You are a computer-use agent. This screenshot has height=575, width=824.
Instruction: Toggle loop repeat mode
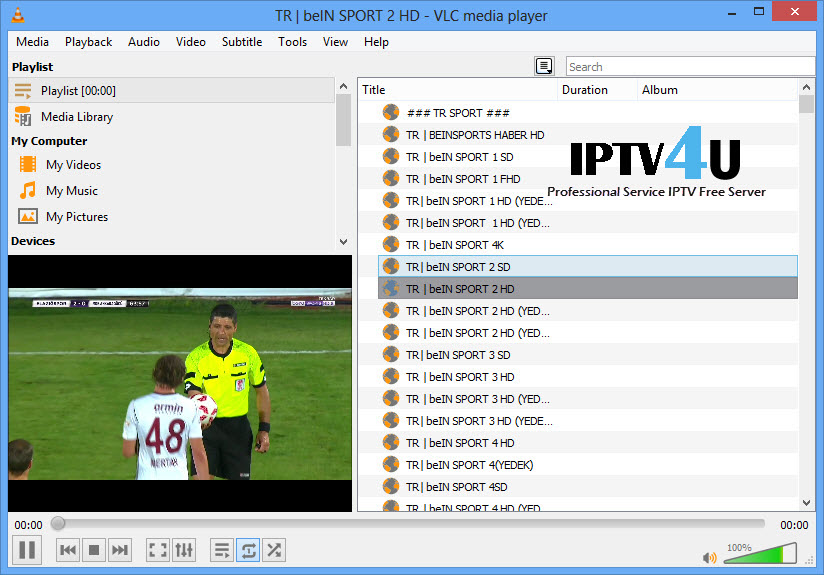(248, 550)
